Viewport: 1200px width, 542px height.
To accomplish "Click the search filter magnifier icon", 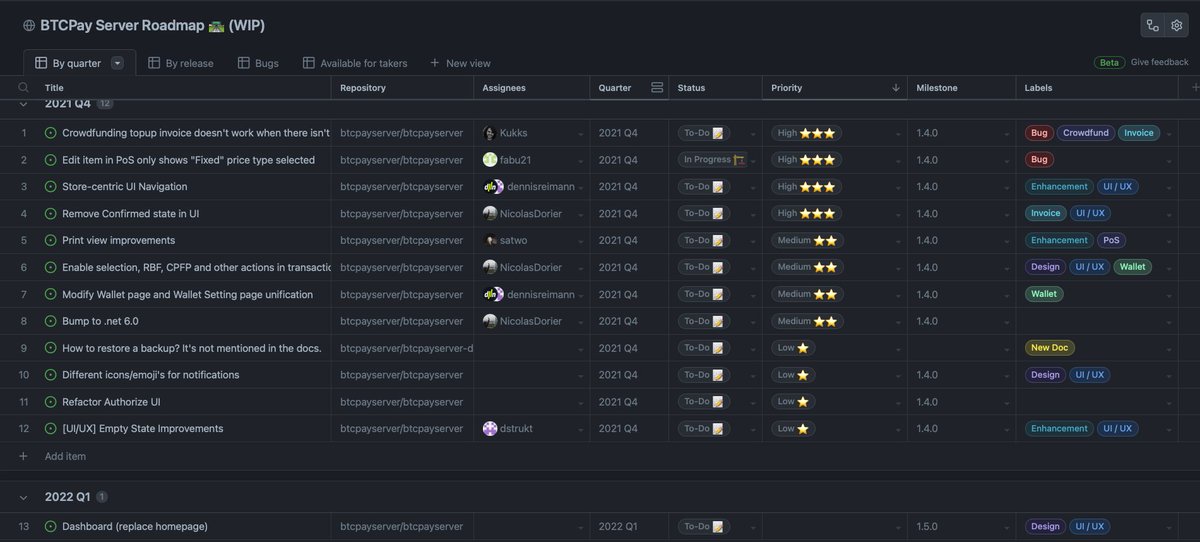I will (x=23, y=88).
